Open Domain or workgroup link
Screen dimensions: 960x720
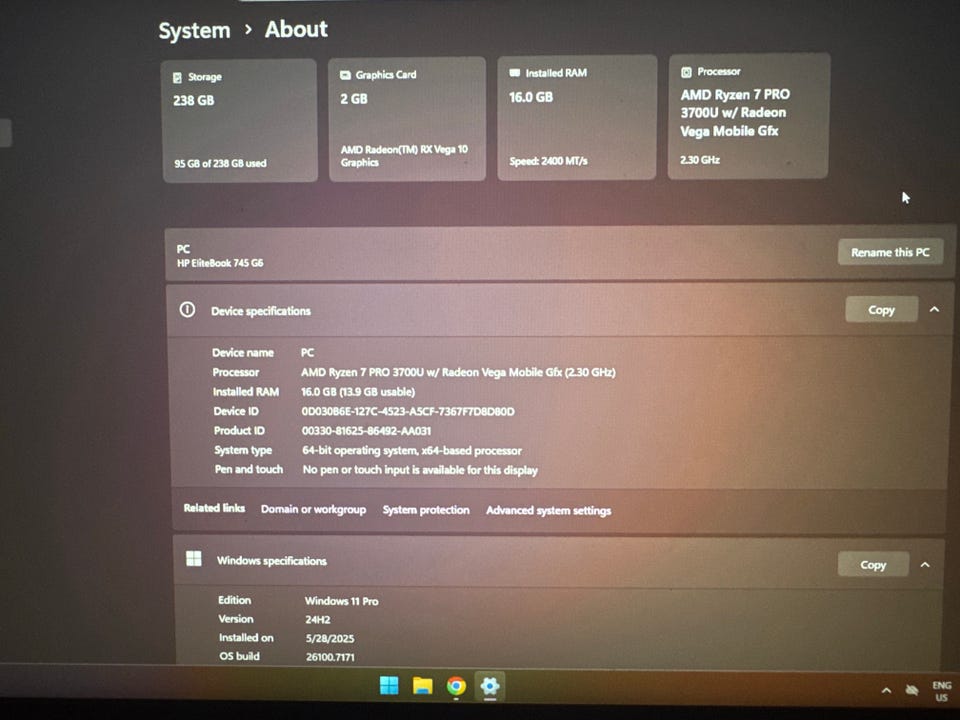coord(313,509)
